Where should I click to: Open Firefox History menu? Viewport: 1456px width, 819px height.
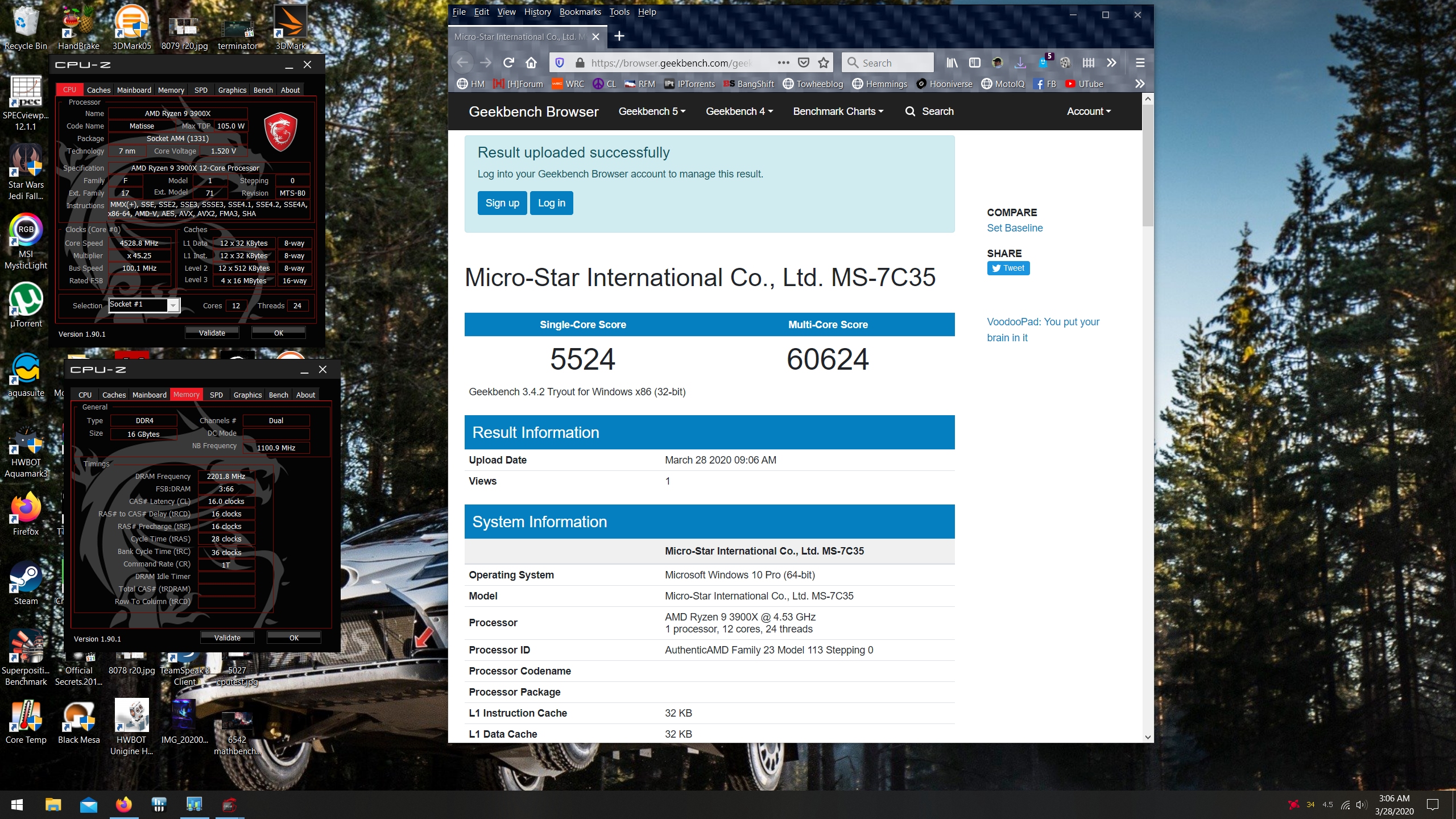tap(537, 11)
